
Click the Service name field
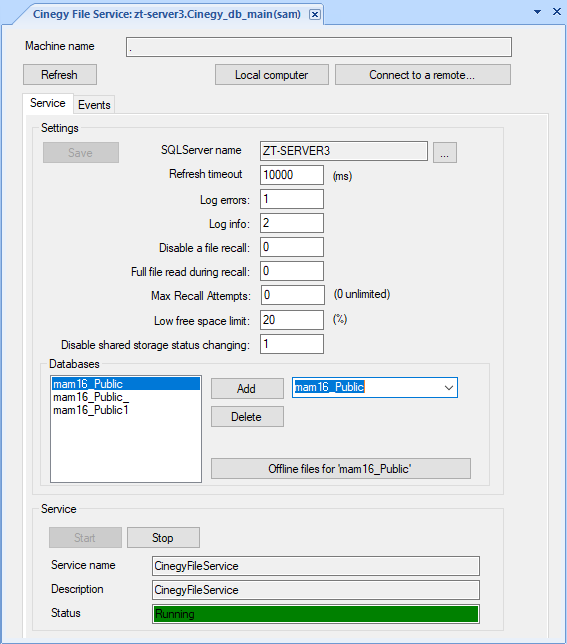tap(316, 566)
